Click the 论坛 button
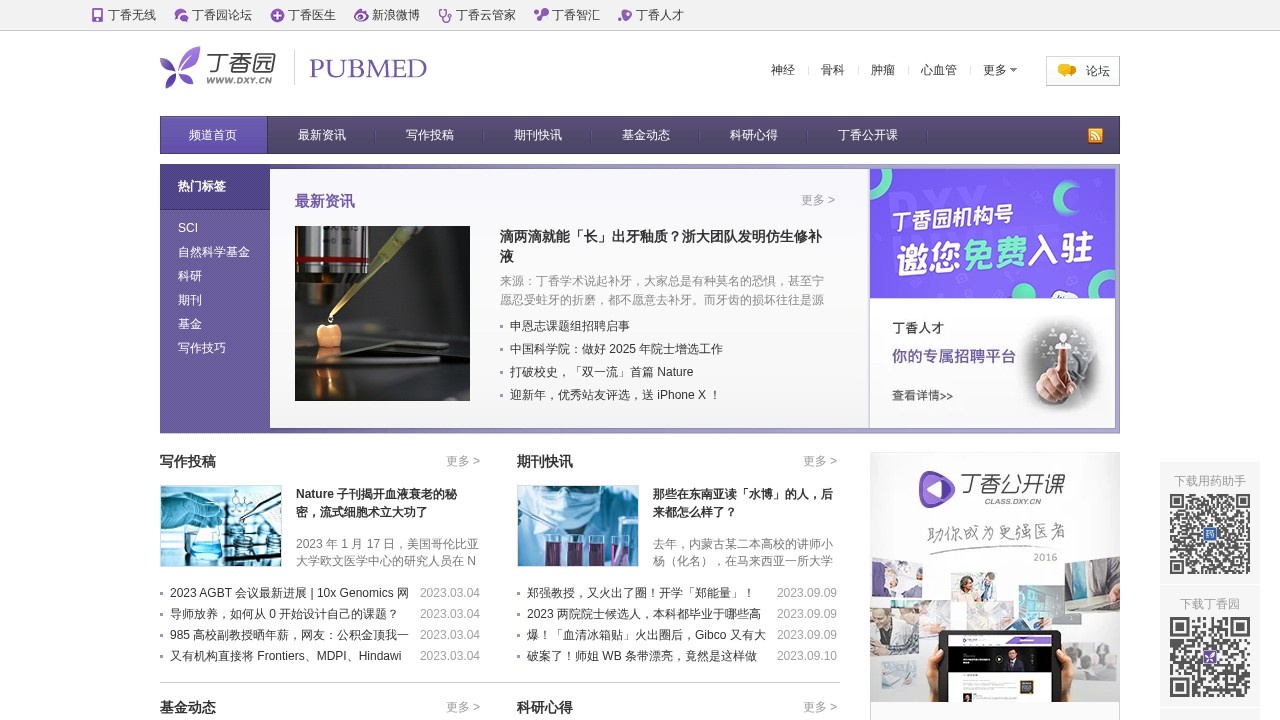The image size is (1280, 720). point(1083,71)
